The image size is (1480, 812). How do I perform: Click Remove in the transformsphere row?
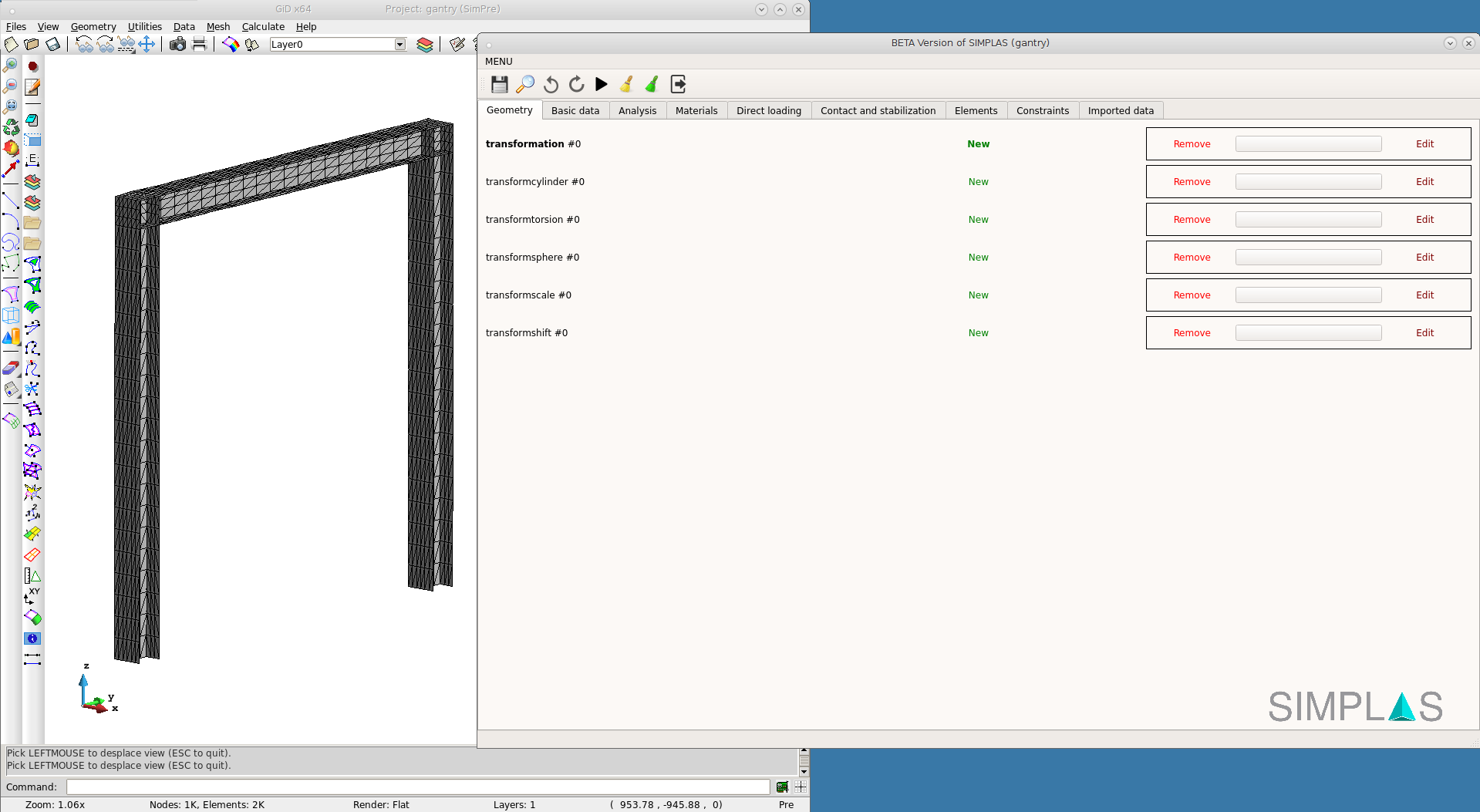tap(1192, 258)
